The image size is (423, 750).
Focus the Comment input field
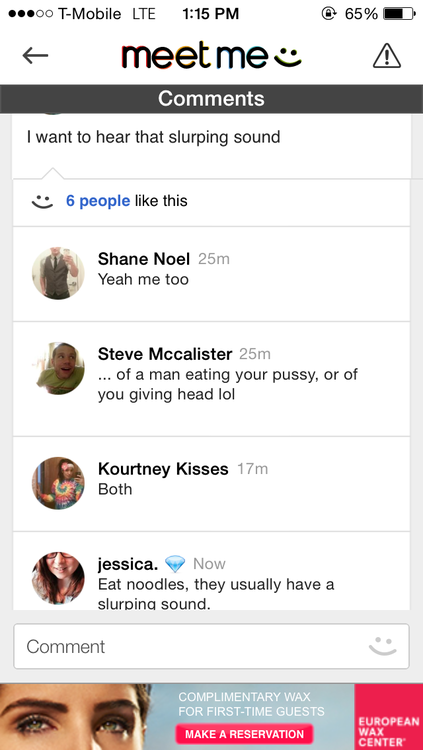[x=212, y=646]
